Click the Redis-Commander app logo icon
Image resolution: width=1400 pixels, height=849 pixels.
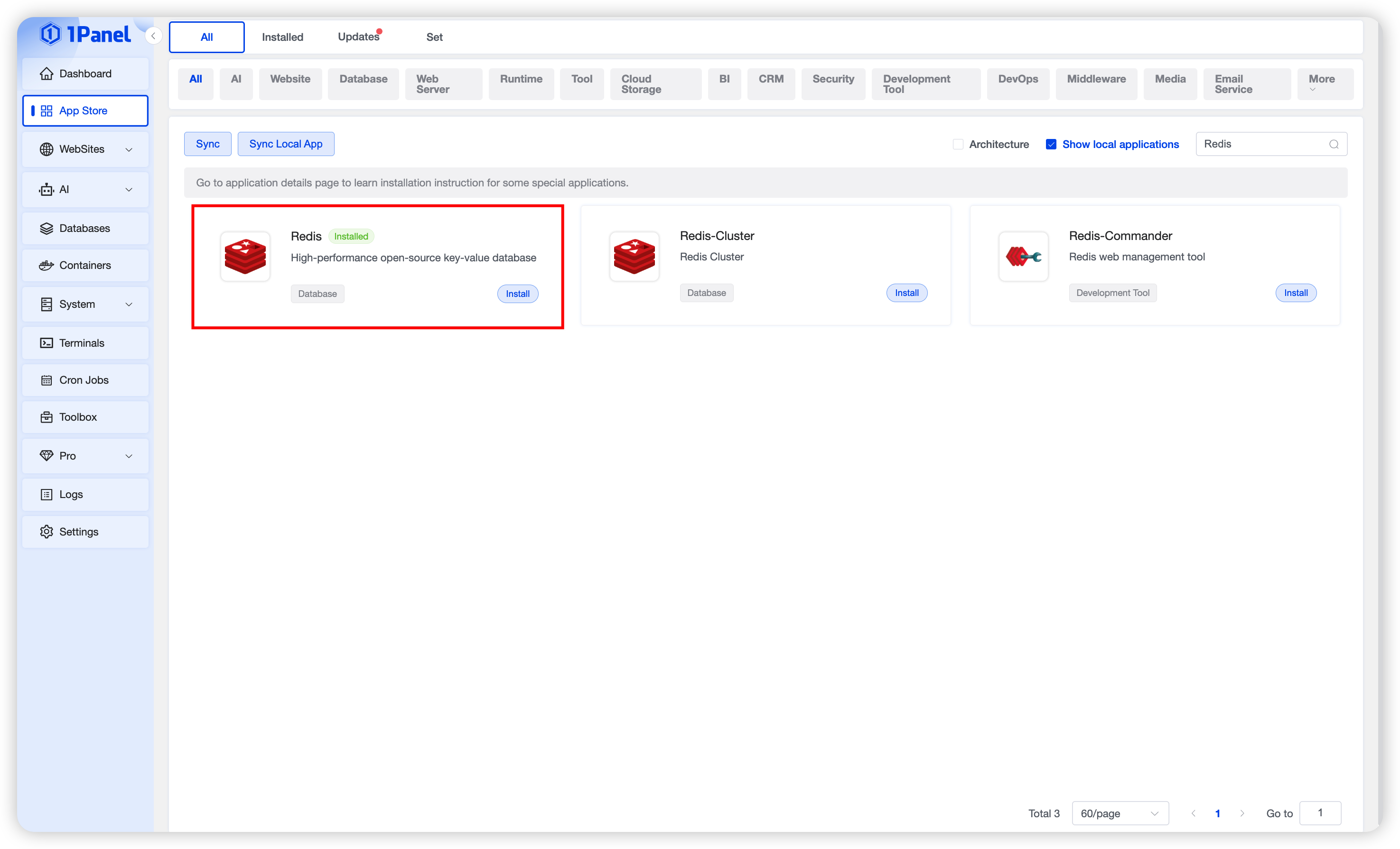click(1023, 256)
